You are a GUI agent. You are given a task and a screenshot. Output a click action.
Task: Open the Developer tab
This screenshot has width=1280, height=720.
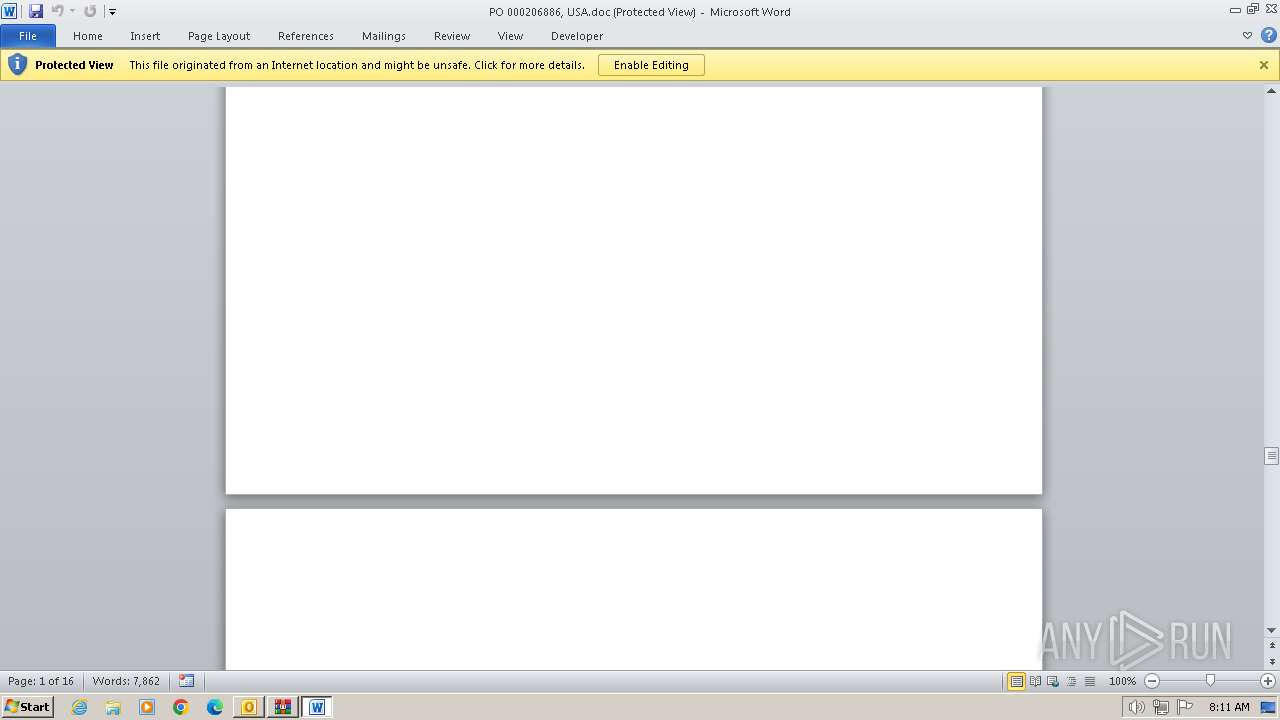coord(577,36)
